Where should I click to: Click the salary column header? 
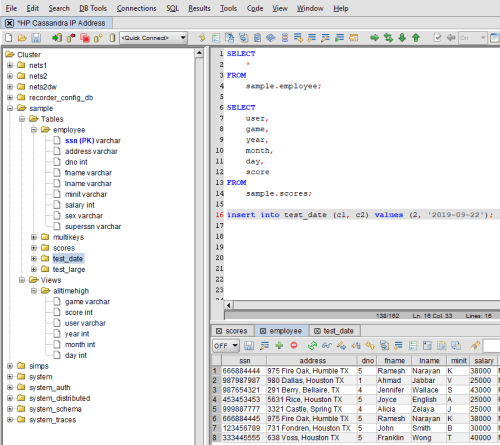483,361
